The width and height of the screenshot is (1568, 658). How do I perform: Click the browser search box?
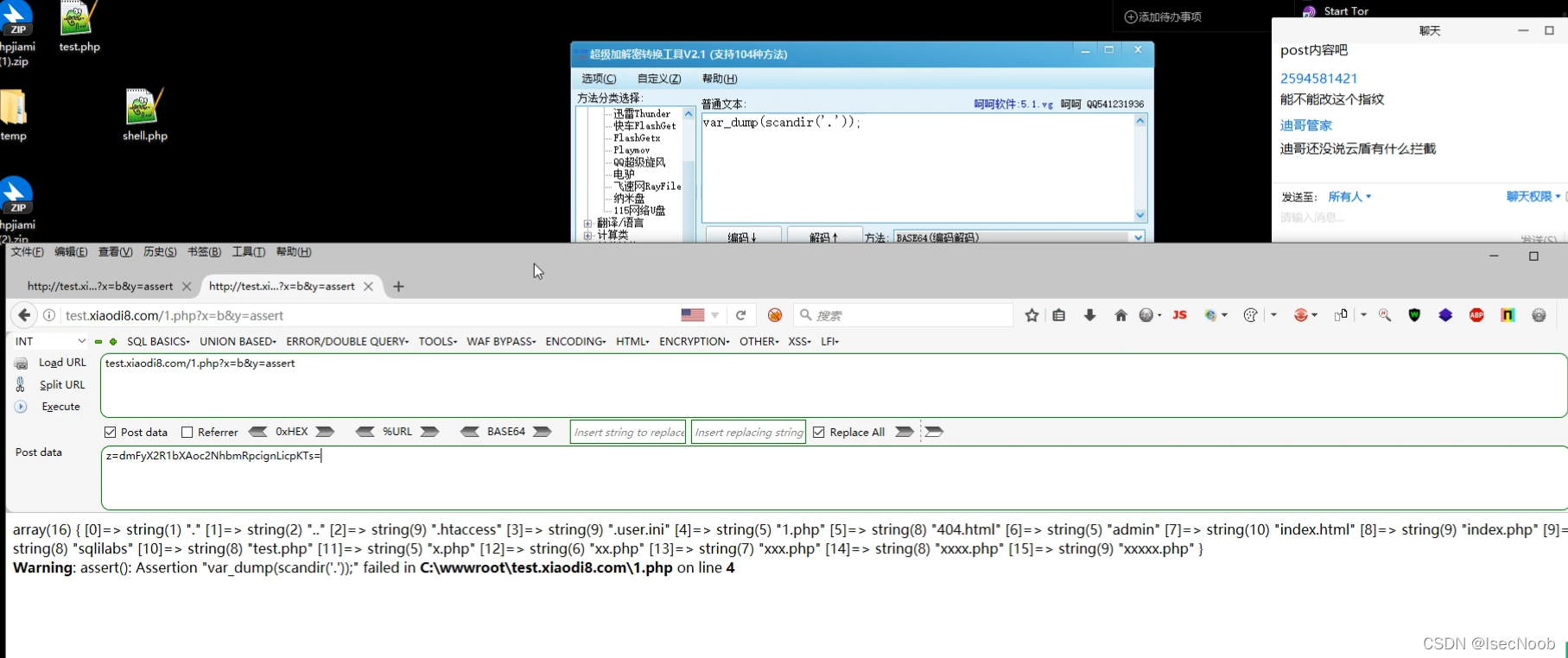903,315
